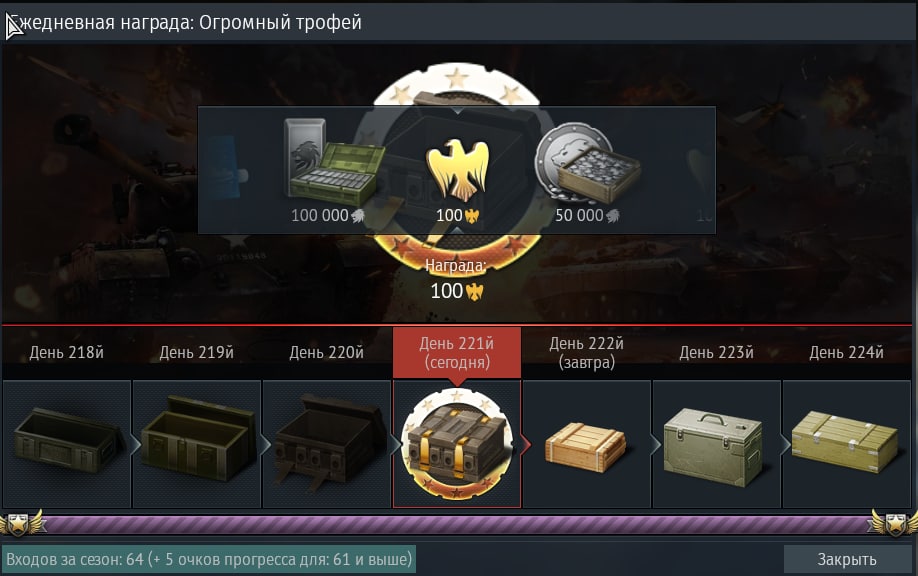The width and height of the screenshot is (918, 576).
Task: Click the 50 000 silver lions box icon
Action: pyautogui.click(x=587, y=163)
